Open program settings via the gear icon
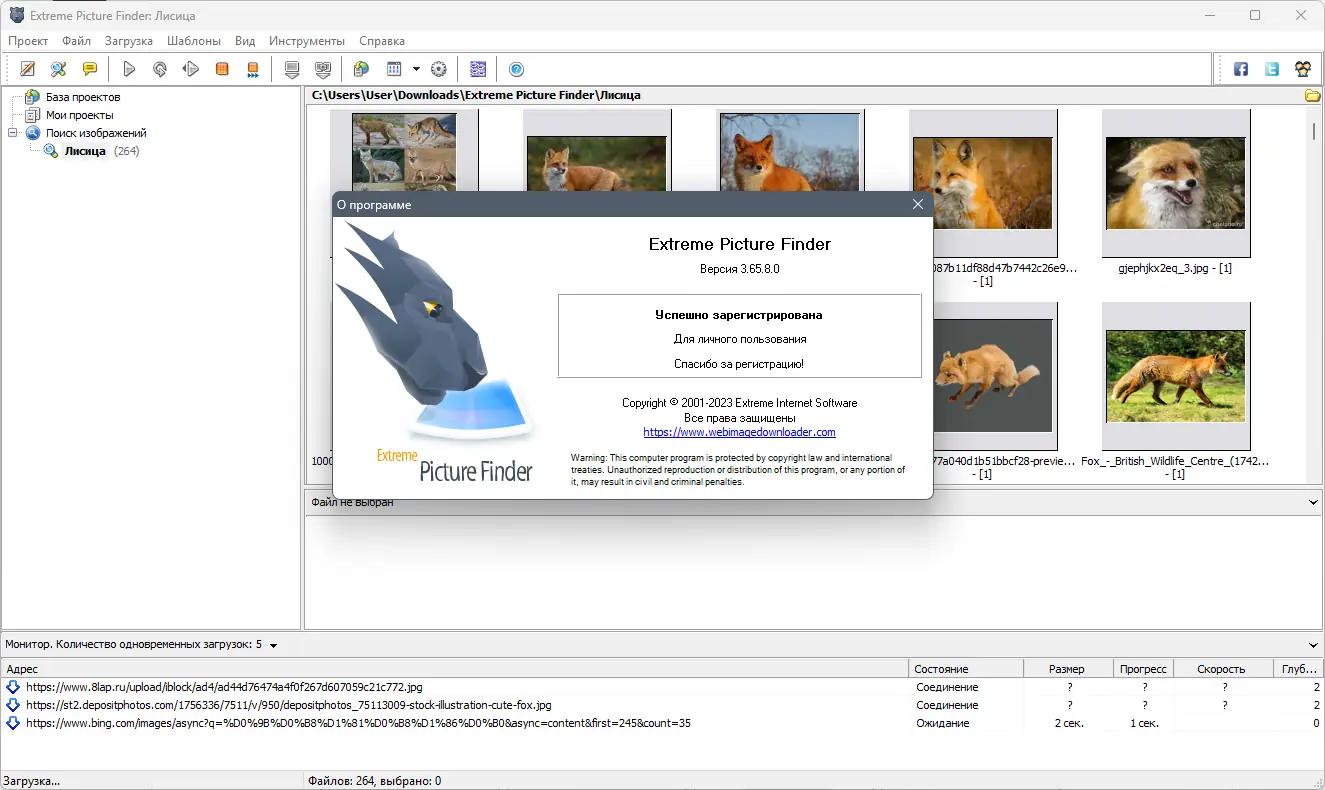This screenshot has width=1325, height=790. pos(438,69)
